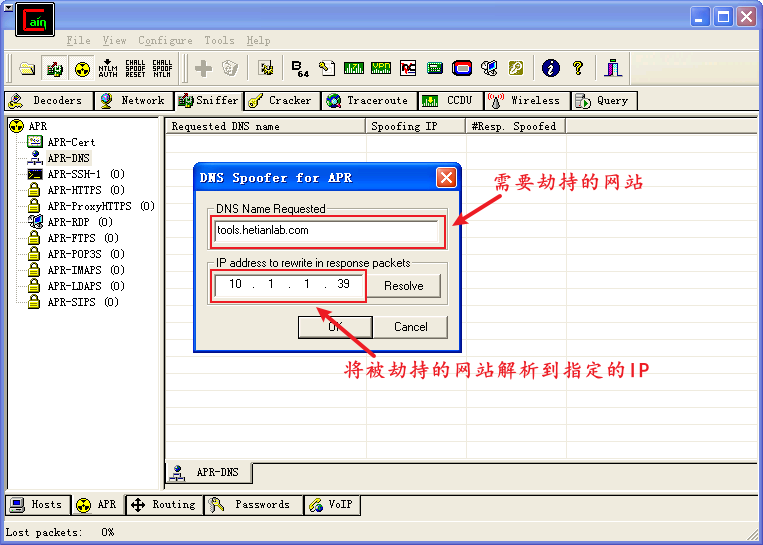The height and width of the screenshot is (545, 763).
Task: Open the key-and-page Access password decoder icon
Action: [327, 68]
